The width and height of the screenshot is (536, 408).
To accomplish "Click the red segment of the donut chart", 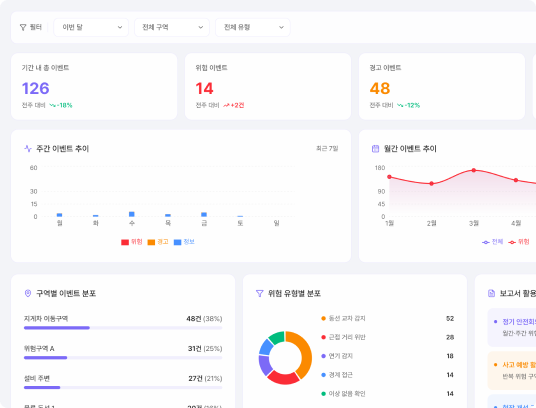I will 283,378.
